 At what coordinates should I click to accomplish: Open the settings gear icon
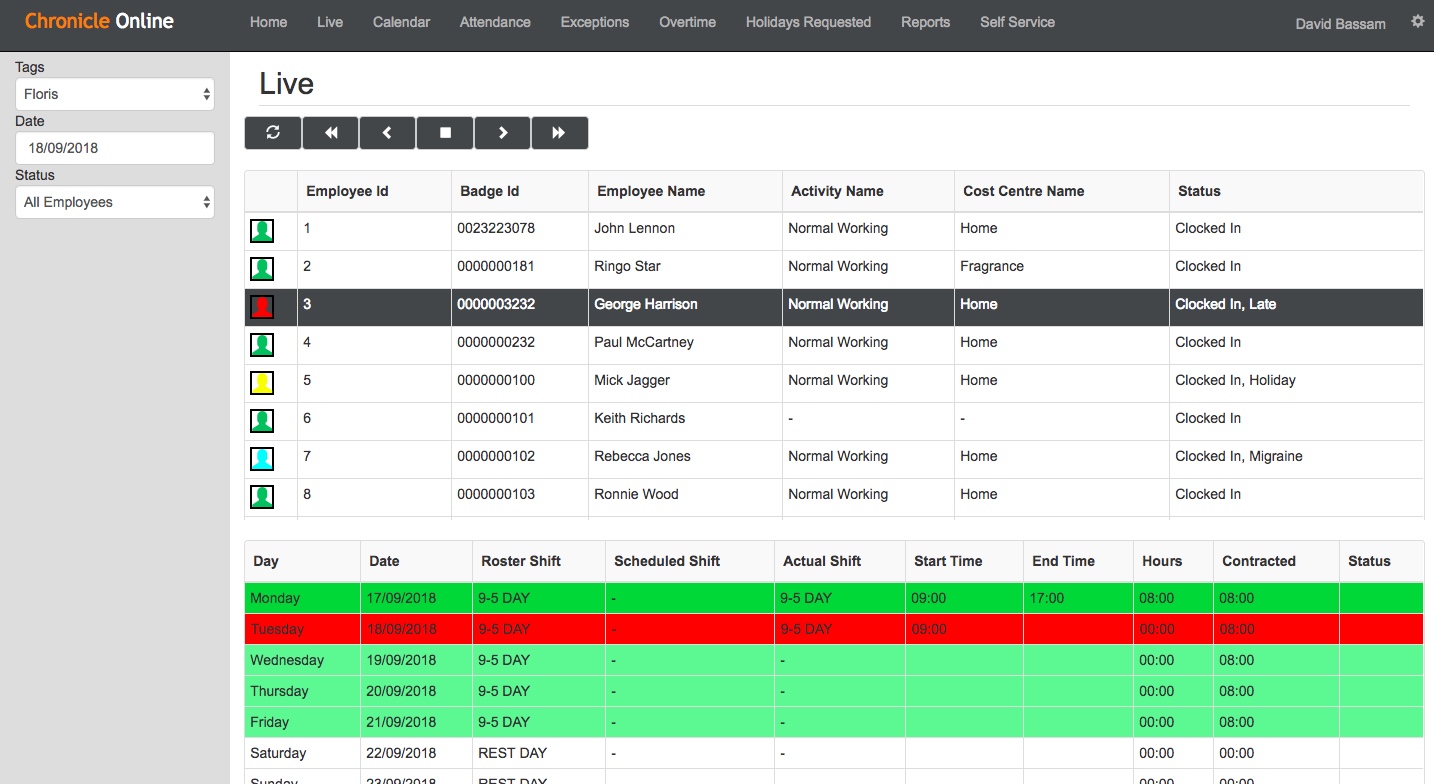pos(1417,21)
